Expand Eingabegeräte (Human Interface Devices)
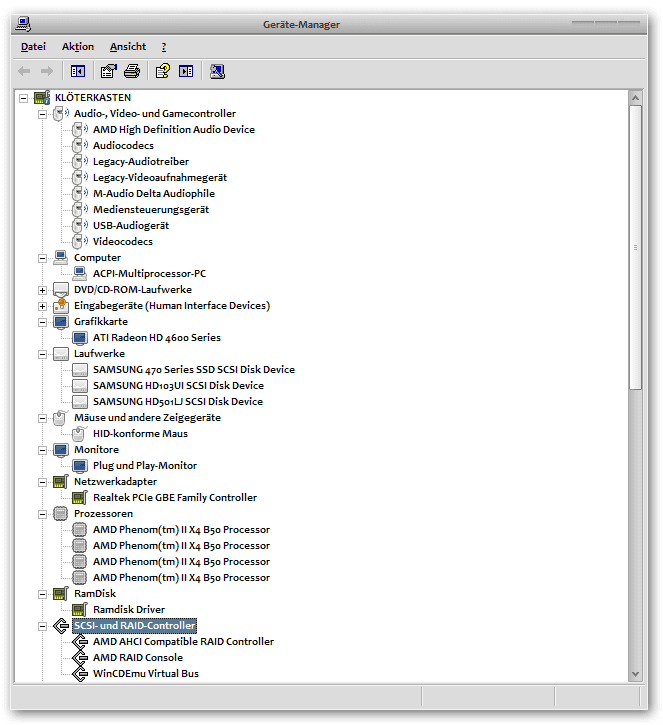 click(x=43, y=306)
